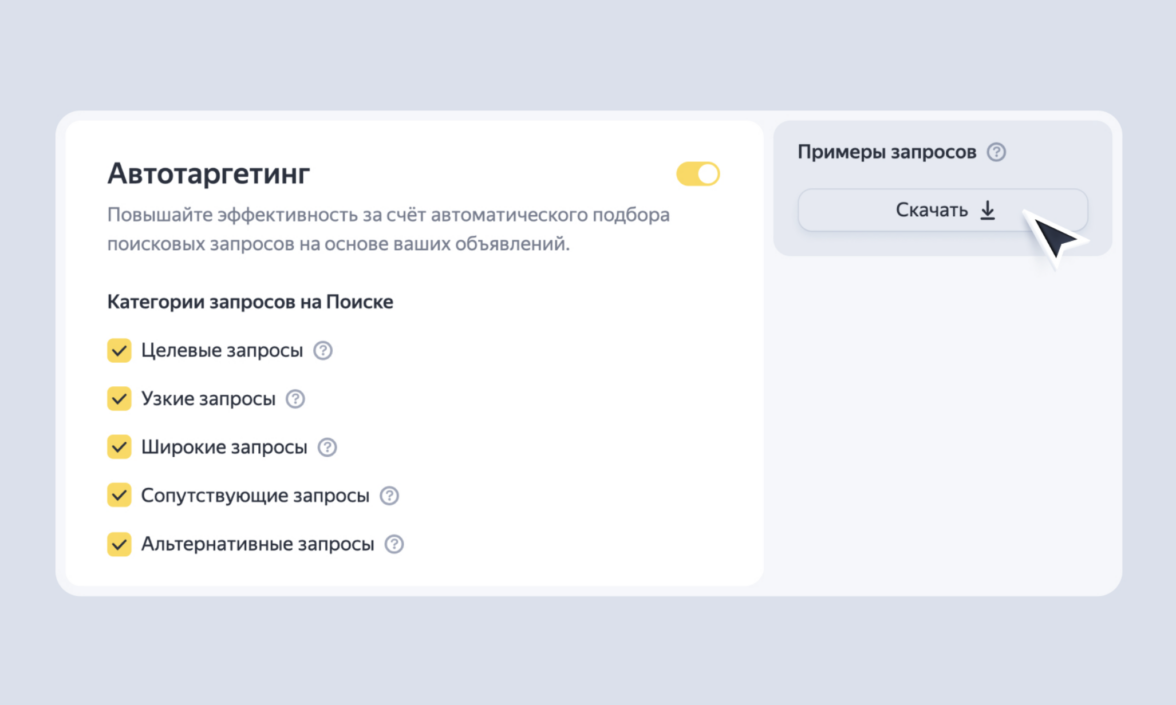
Task: Uncheck the Широкие запросы checkbox
Action: coord(119,447)
